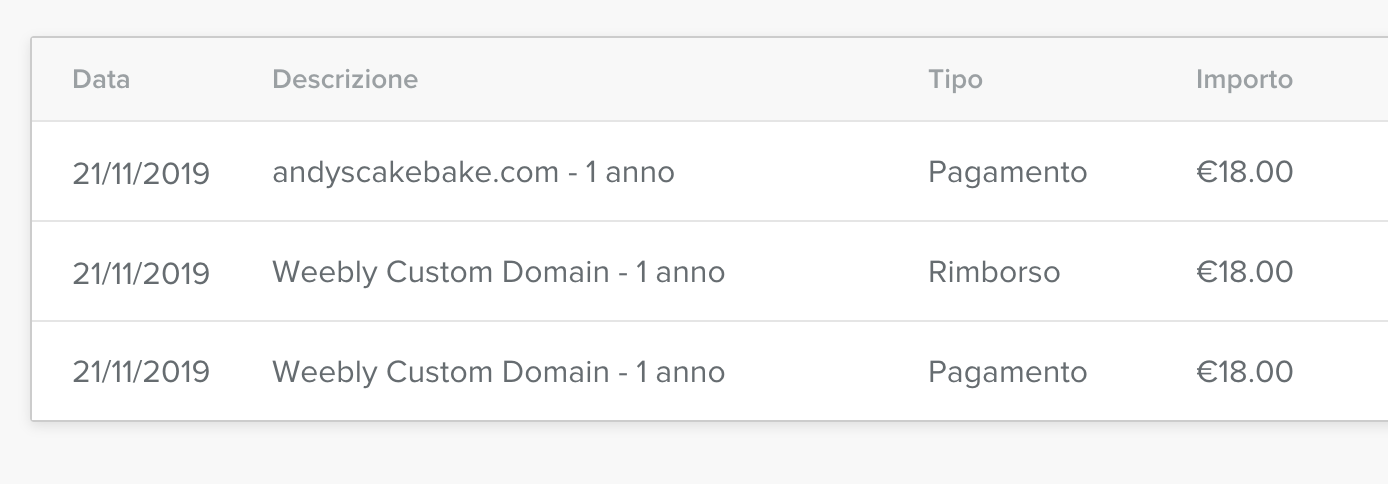
Task: Click the table header row area
Action: pos(710,79)
